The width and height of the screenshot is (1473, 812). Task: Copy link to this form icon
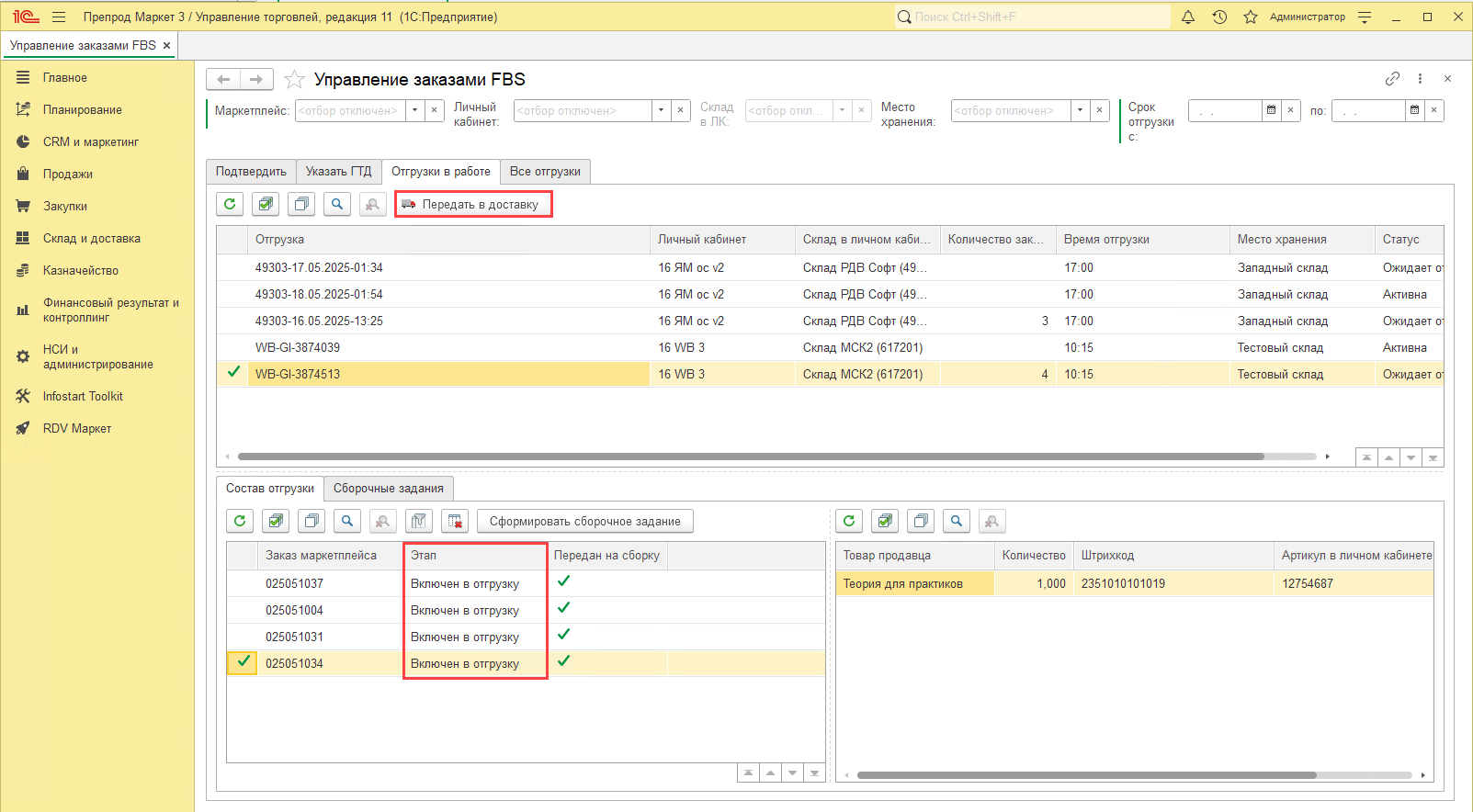[x=1392, y=79]
